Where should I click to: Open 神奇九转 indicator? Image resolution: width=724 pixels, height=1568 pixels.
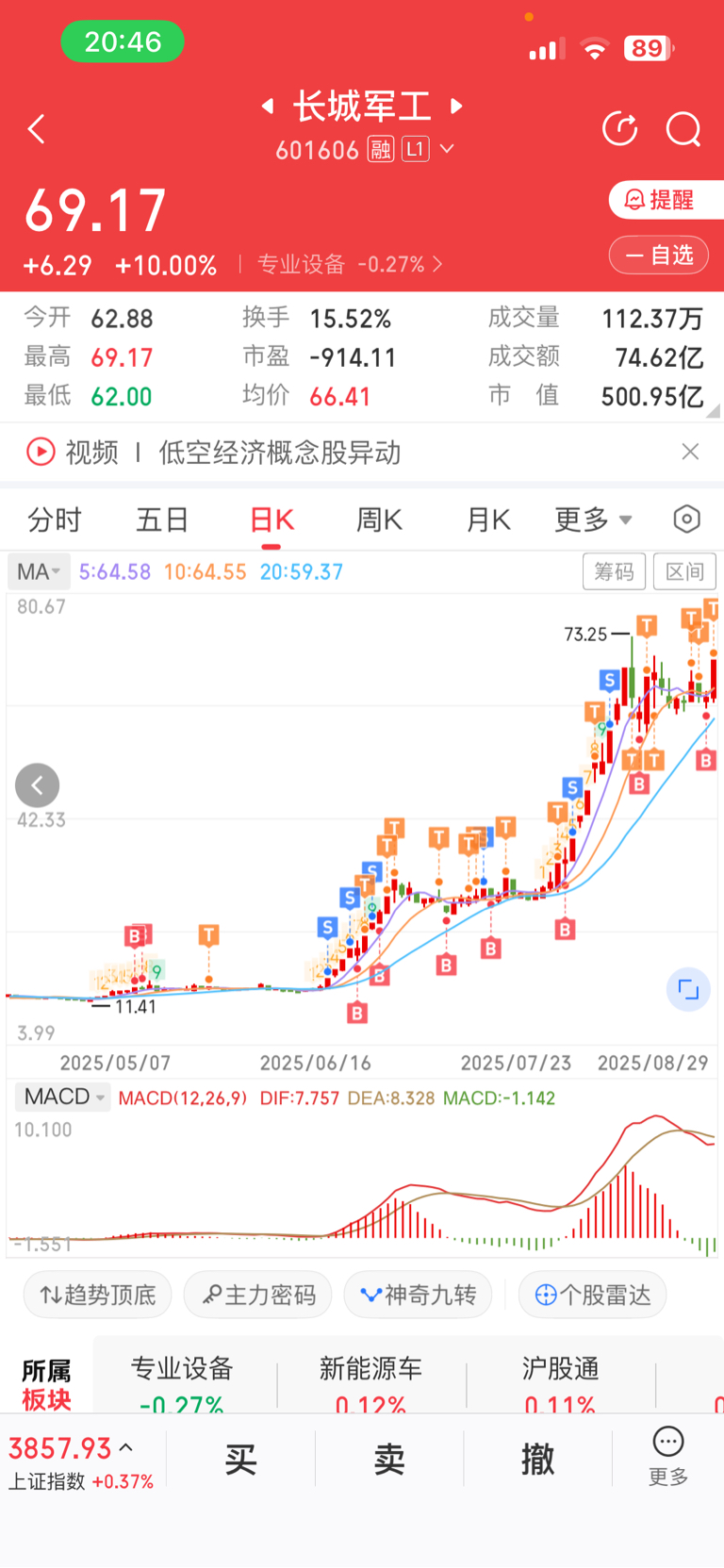(419, 1296)
